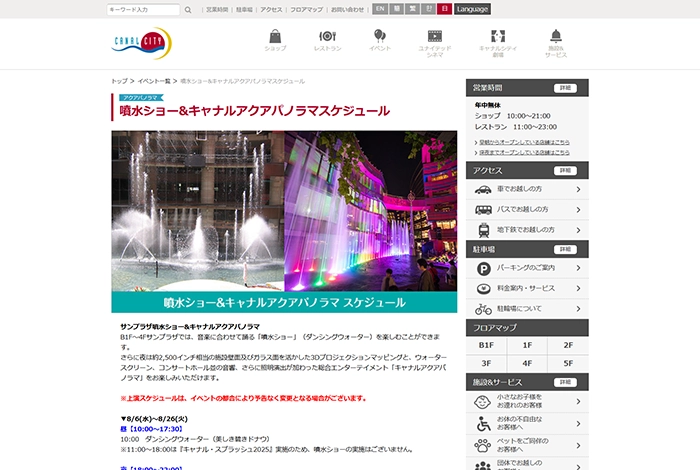Open the キャナルシティ劇場 theater icon
This screenshot has height=470, width=700.
coord(498,36)
